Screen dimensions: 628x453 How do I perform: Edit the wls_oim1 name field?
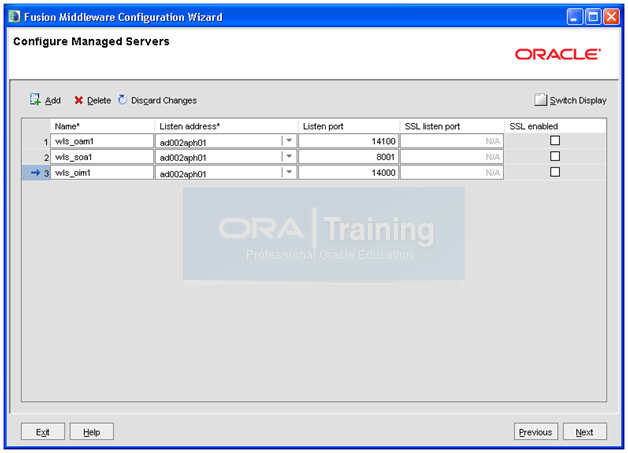click(x=102, y=173)
